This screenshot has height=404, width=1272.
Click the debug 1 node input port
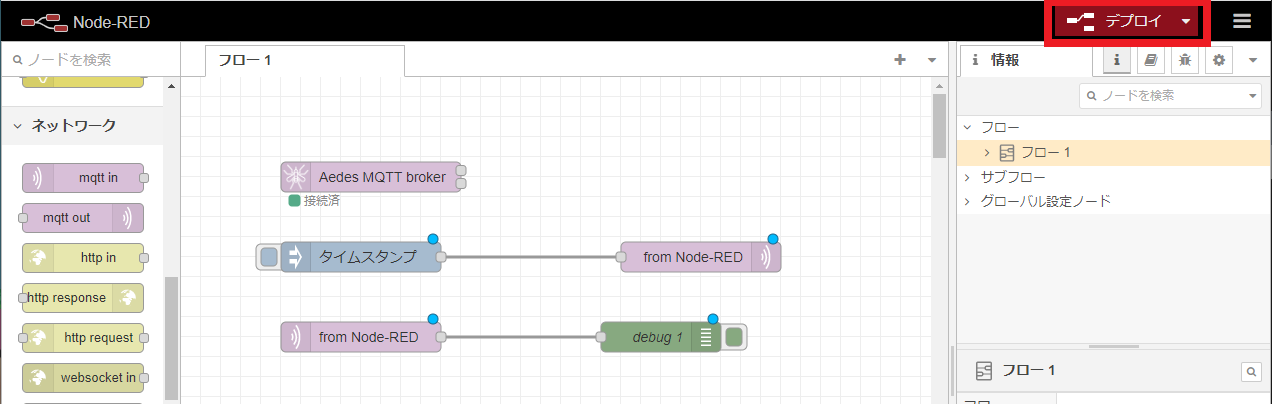tap(601, 337)
